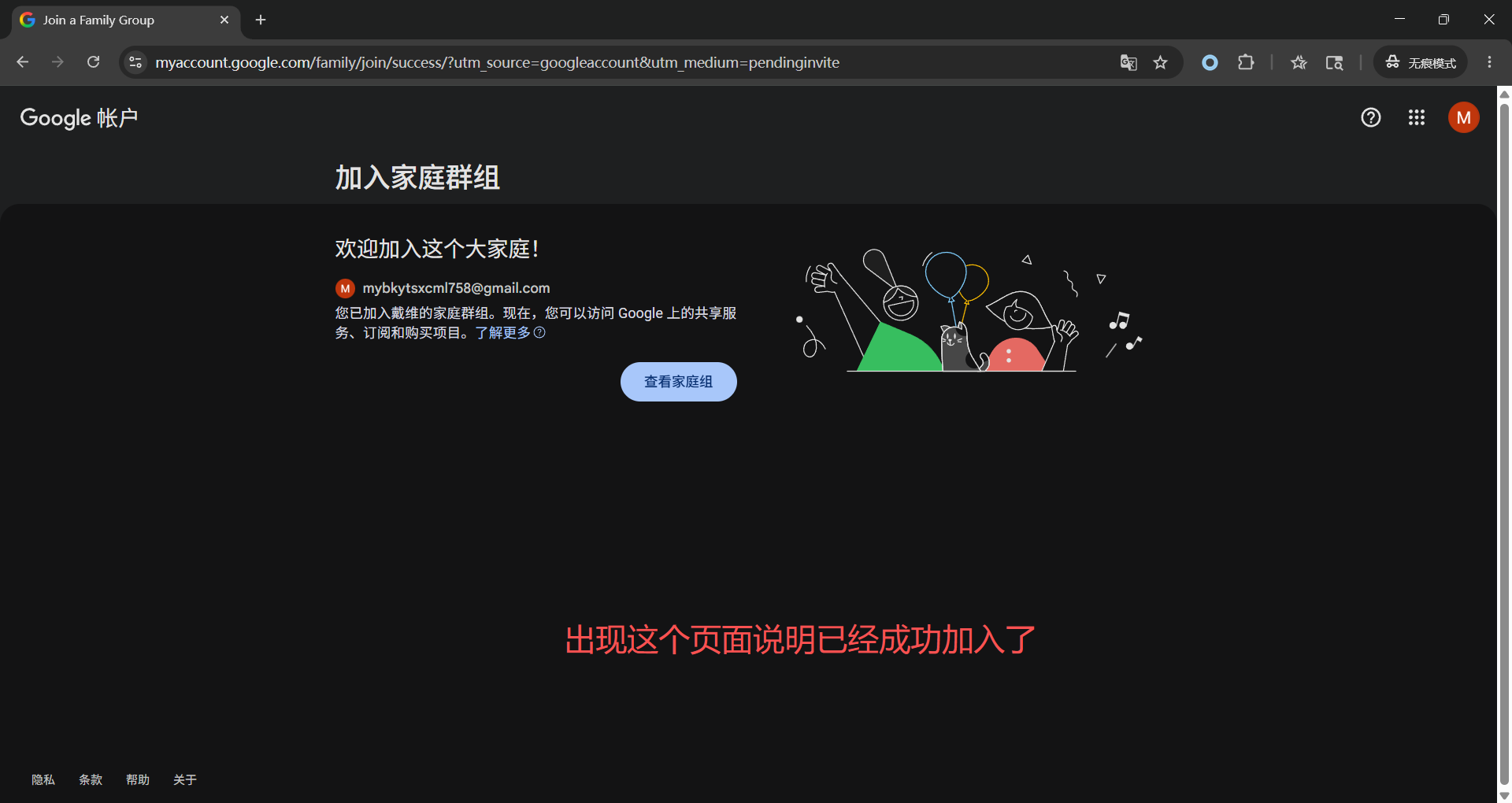Click the browser forward arrow

point(57,62)
